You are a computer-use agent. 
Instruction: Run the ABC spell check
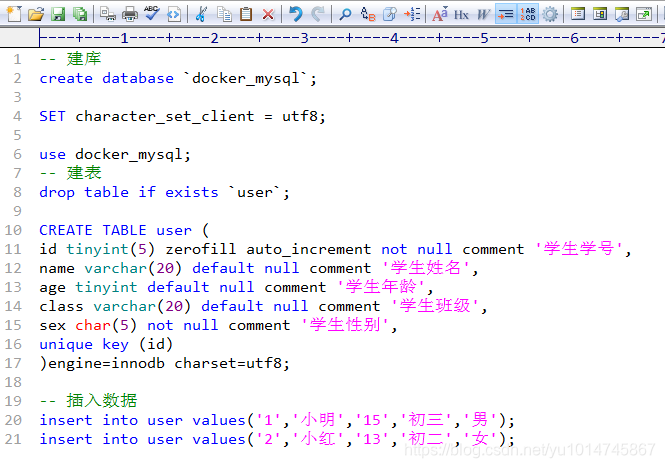pos(151,14)
